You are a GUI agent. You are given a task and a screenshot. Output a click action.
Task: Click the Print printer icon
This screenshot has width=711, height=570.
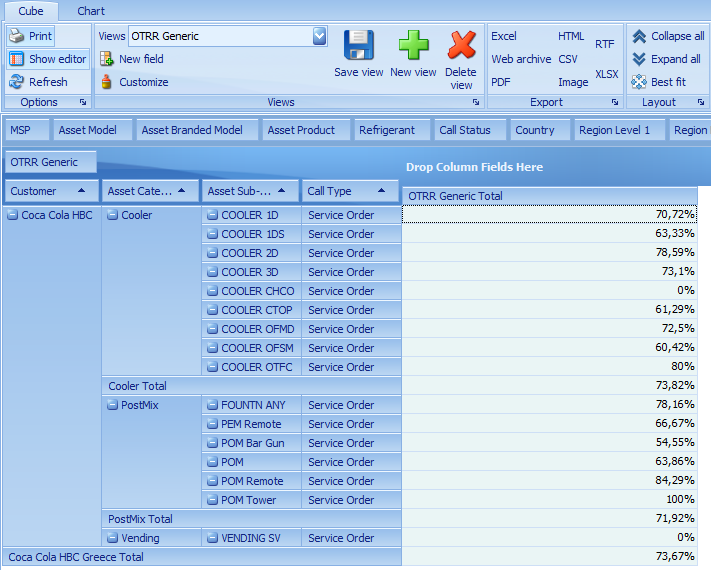17,36
